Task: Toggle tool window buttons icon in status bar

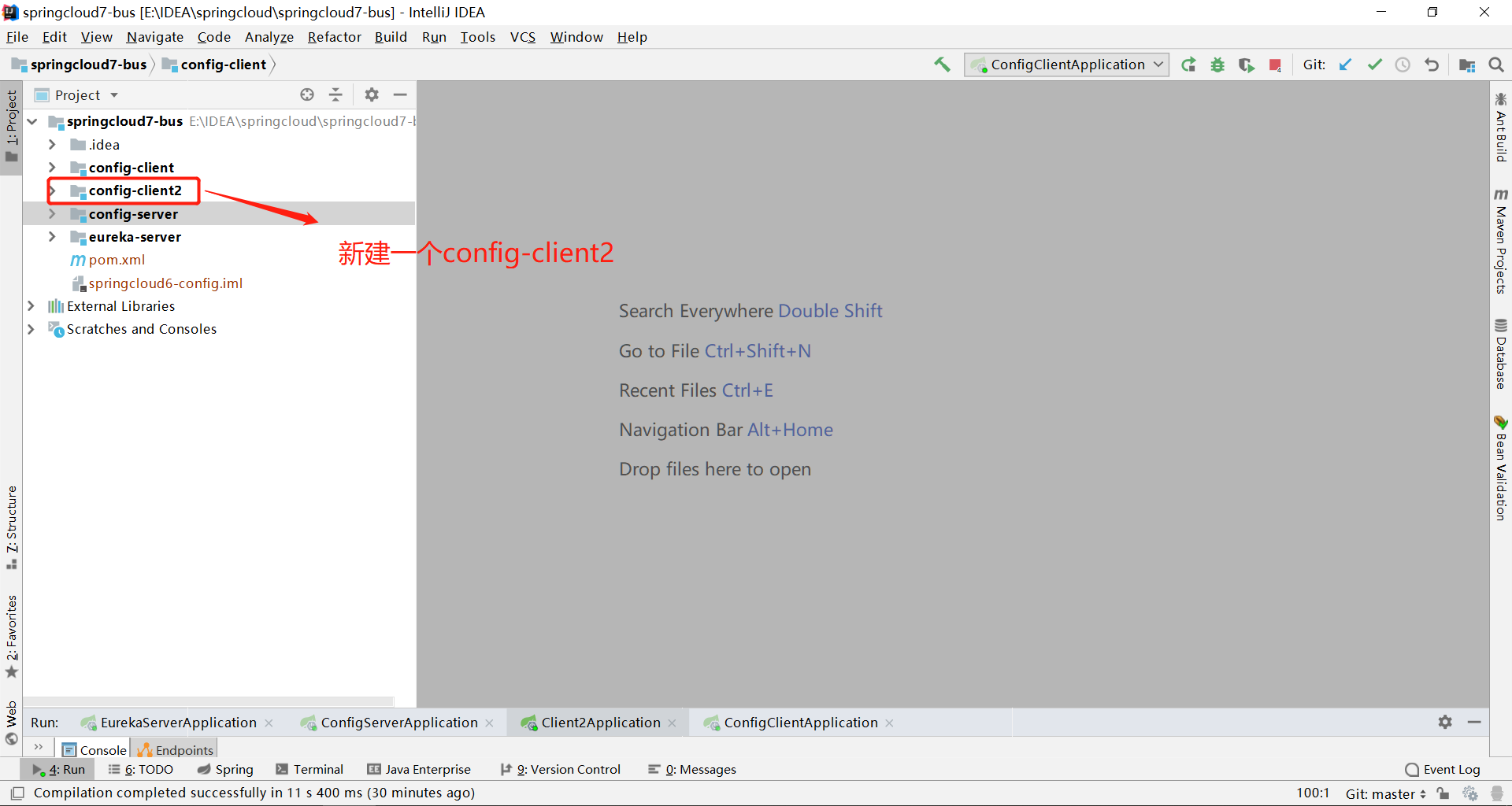Action: (17, 793)
